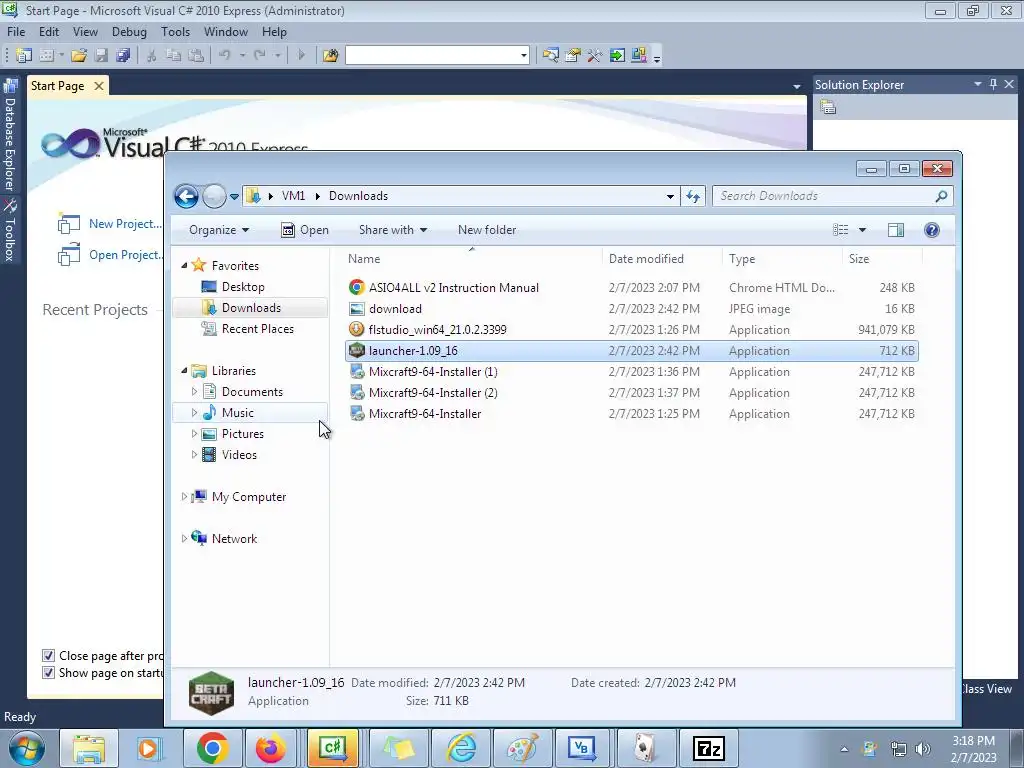This screenshot has height=768, width=1024.
Task: Open Paint from the taskbar
Action: coord(522,748)
